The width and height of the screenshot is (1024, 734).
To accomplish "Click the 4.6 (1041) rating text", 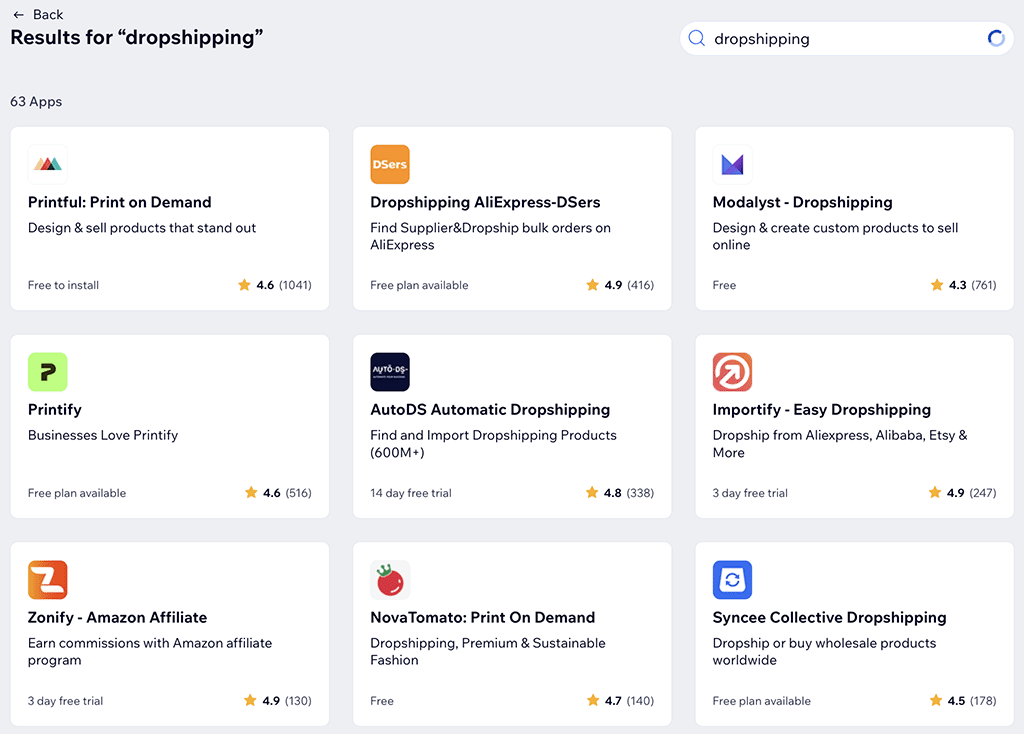I will click(284, 285).
